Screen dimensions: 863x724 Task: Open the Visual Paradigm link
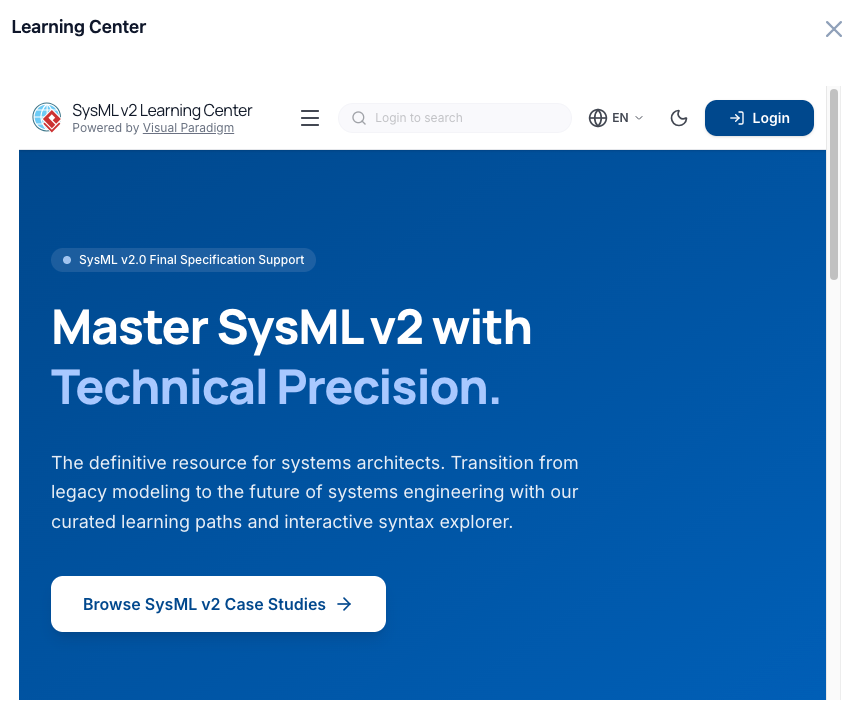[188, 128]
